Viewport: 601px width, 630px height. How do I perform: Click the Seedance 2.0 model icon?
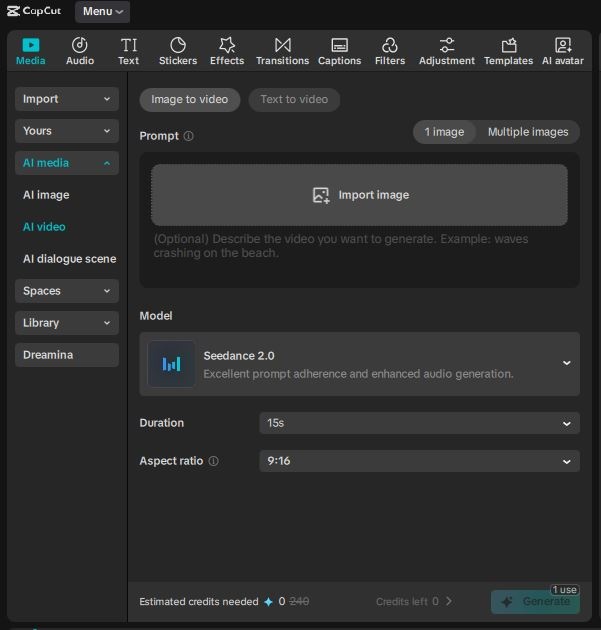click(x=171, y=364)
